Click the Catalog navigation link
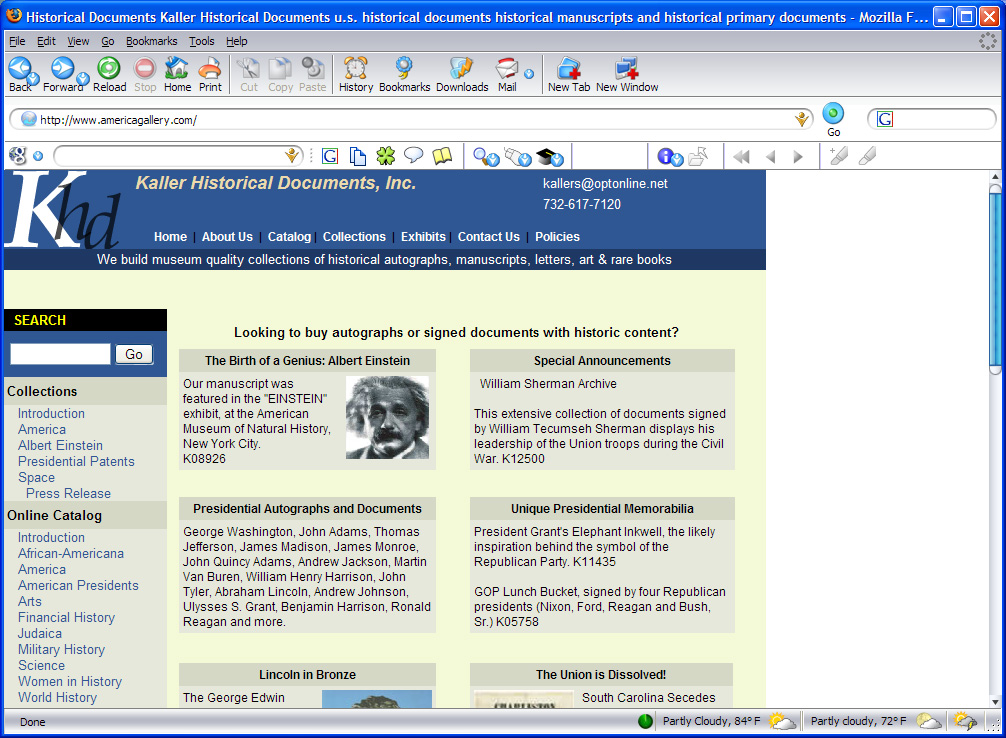Viewport: 1006px width, 738px height. click(289, 237)
